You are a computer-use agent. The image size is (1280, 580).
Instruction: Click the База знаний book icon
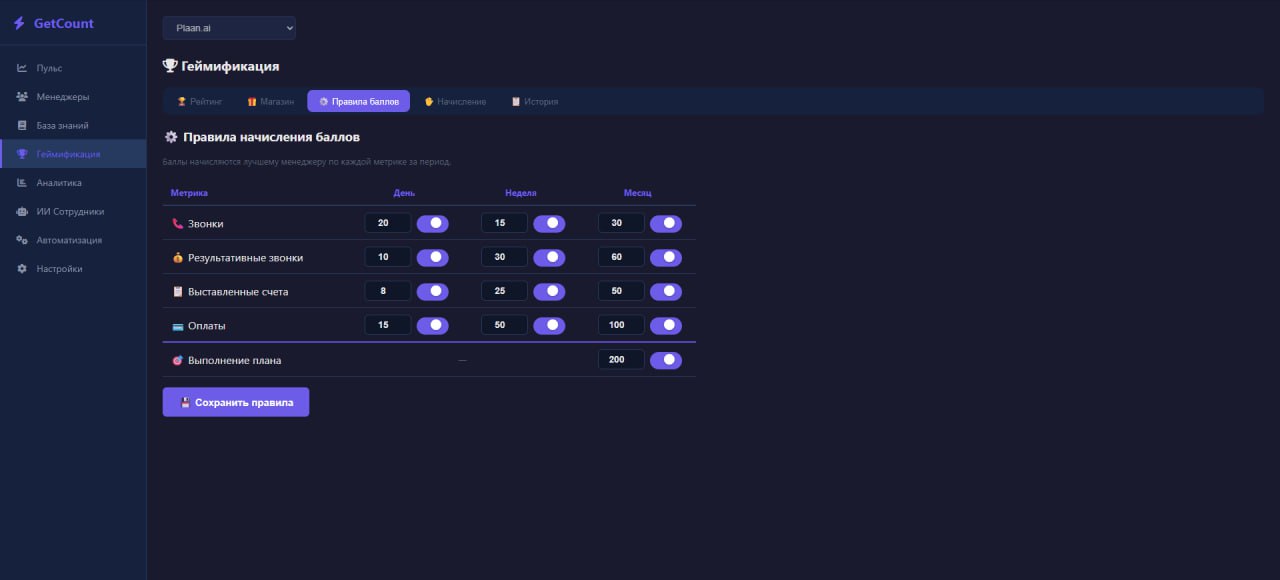tap(22, 126)
